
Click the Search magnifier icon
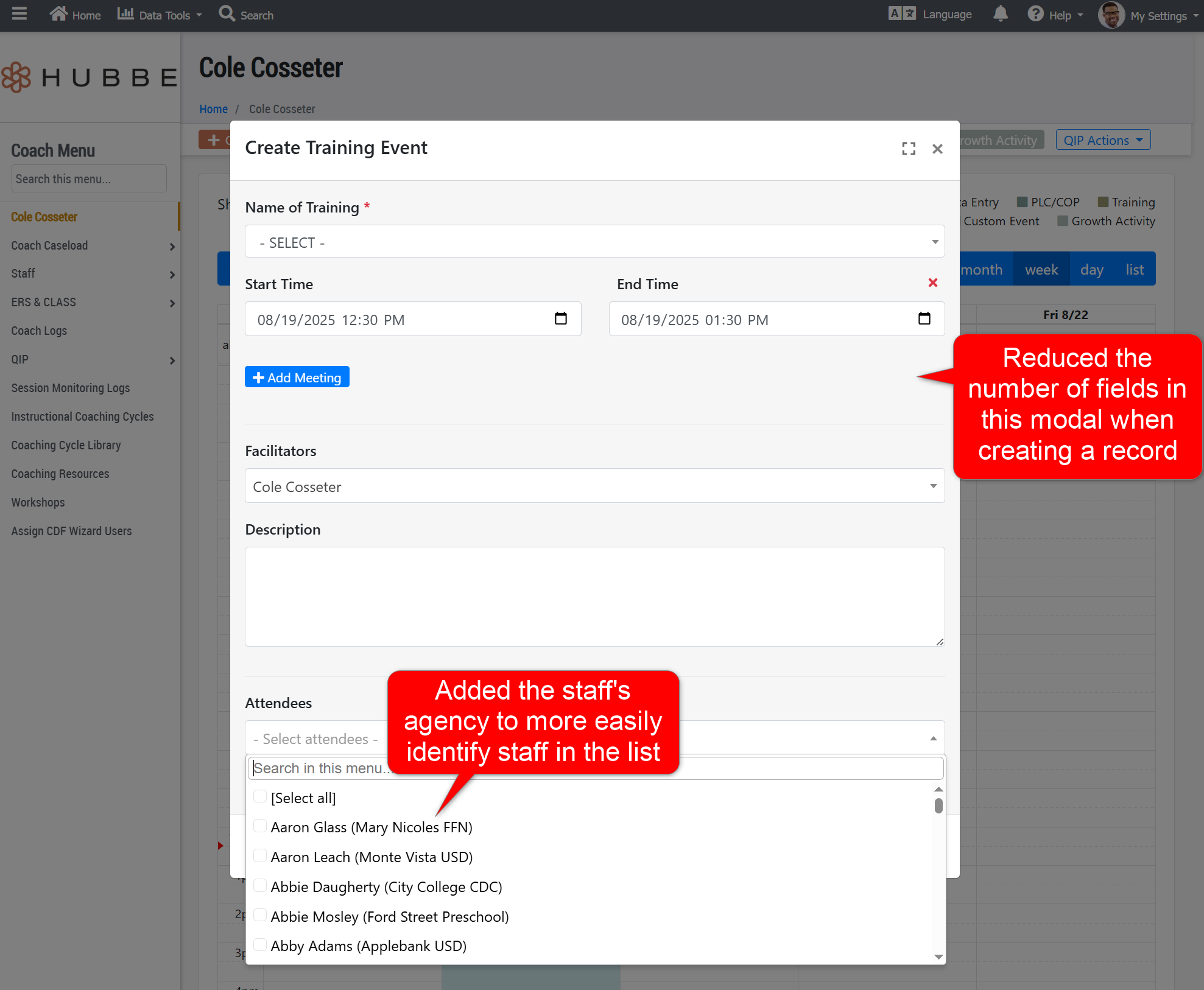(x=227, y=14)
